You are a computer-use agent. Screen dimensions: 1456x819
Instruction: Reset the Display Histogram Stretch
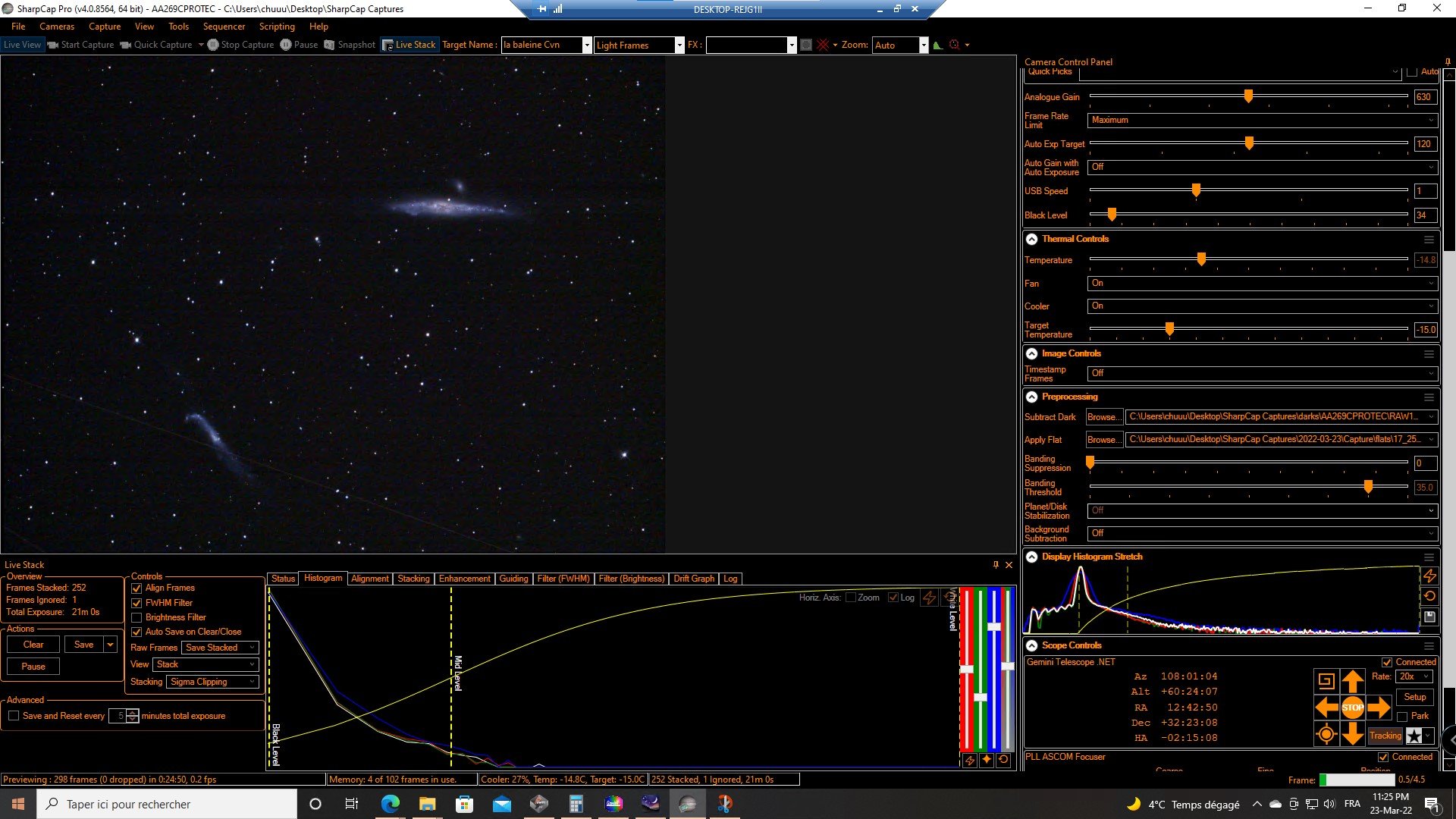tap(1429, 597)
